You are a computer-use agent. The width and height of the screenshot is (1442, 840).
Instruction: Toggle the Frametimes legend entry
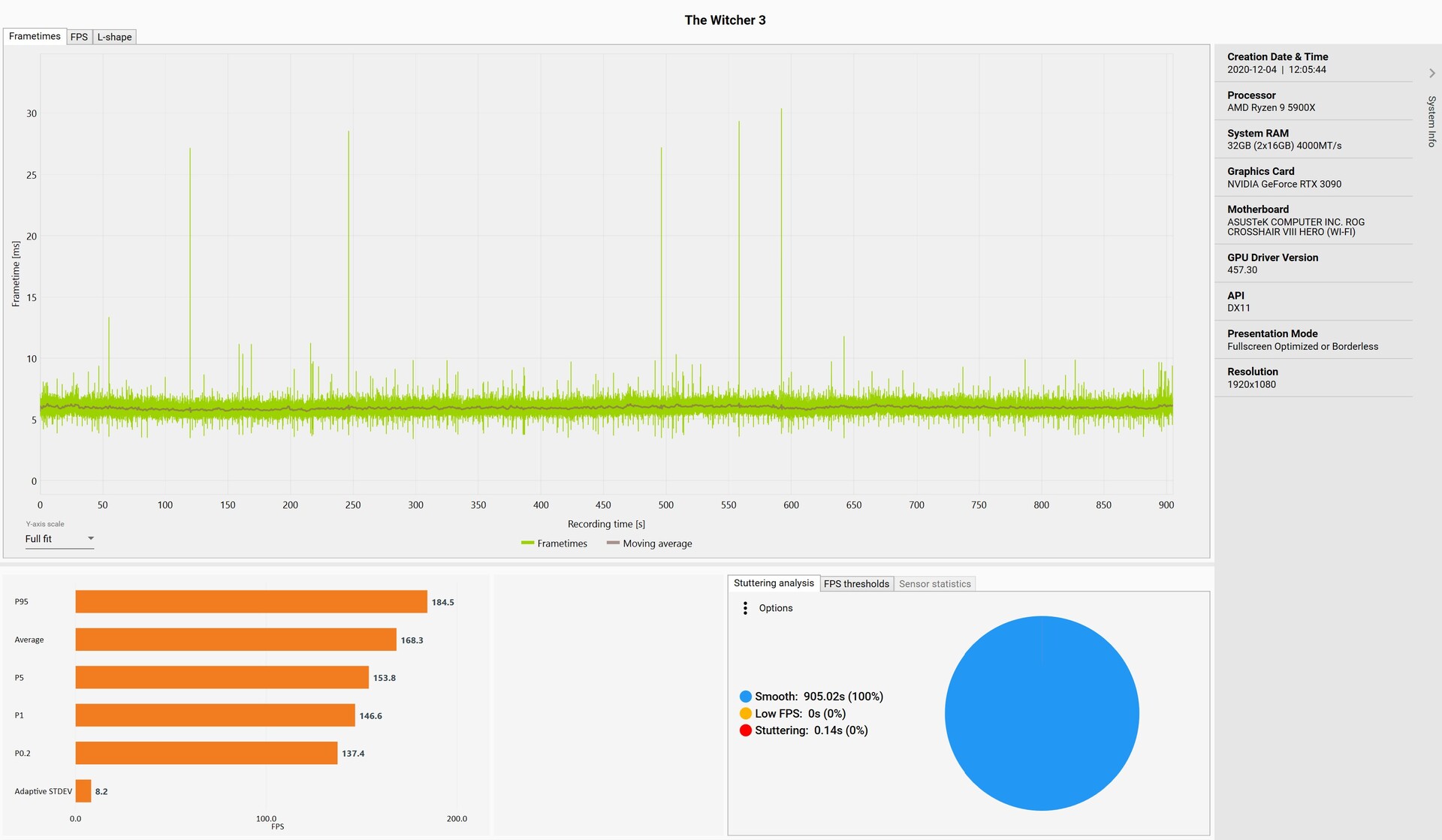tap(555, 543)
